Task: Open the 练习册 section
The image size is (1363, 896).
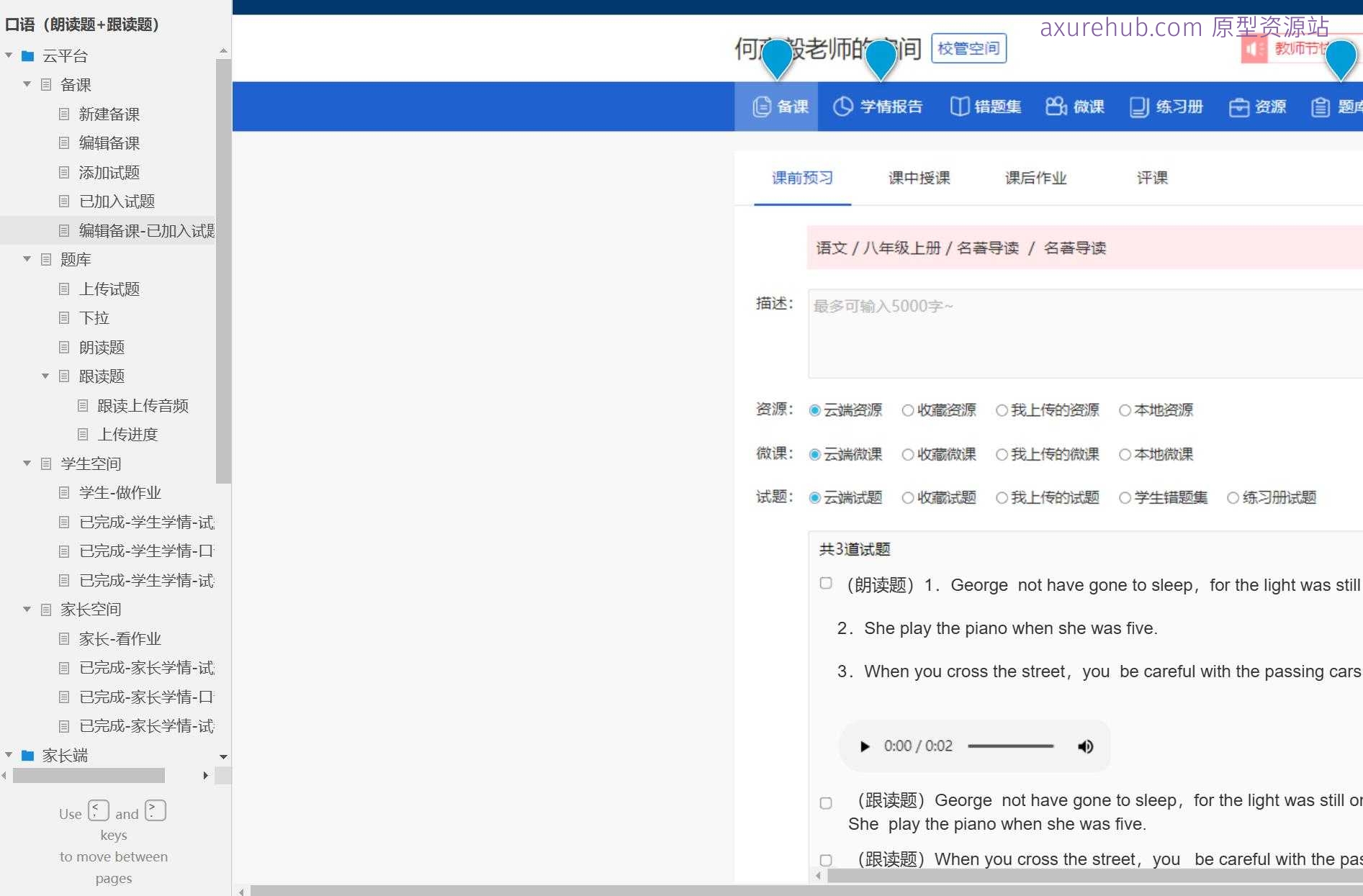Action: [x=1165, y=107]
